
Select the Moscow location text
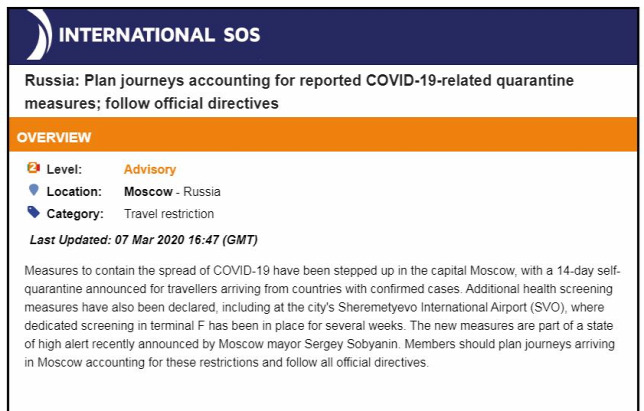148,191
